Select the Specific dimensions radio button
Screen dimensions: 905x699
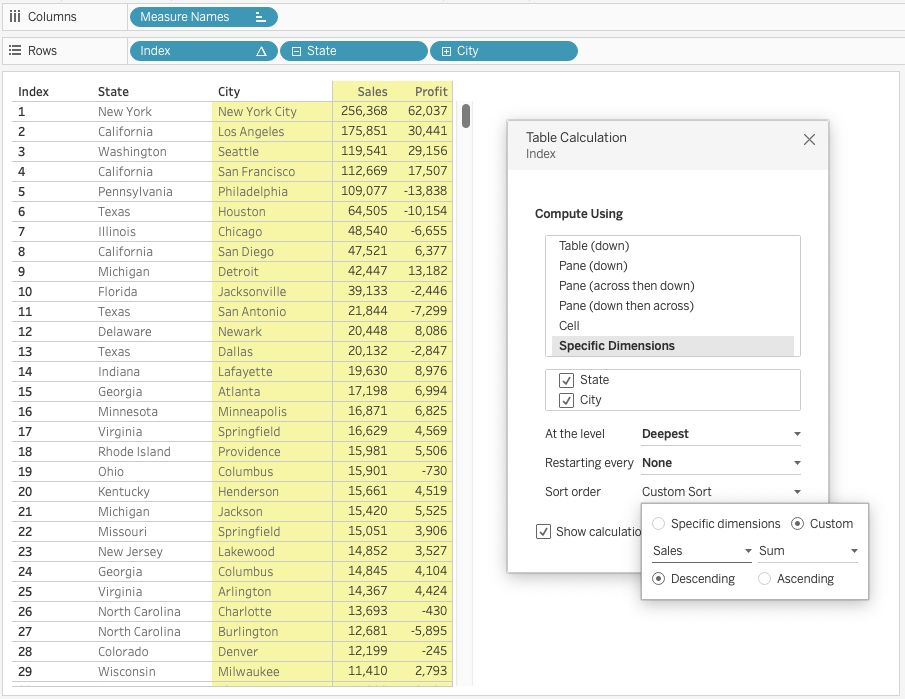[658, 524]
